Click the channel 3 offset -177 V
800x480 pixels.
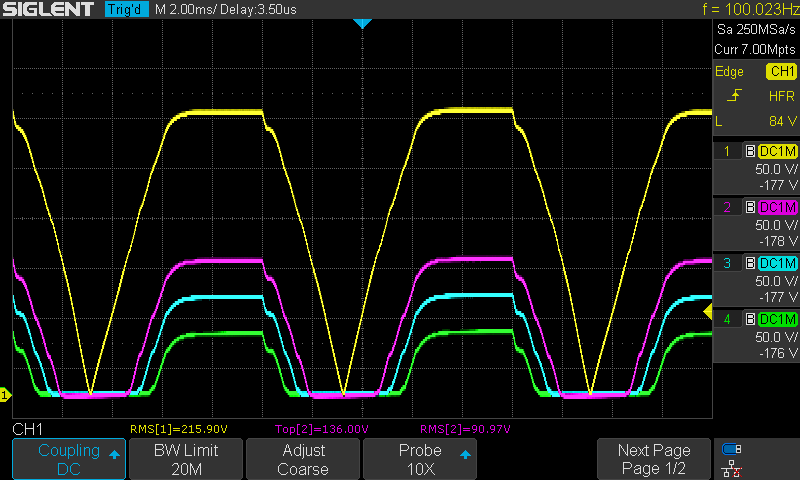[778, 297]
